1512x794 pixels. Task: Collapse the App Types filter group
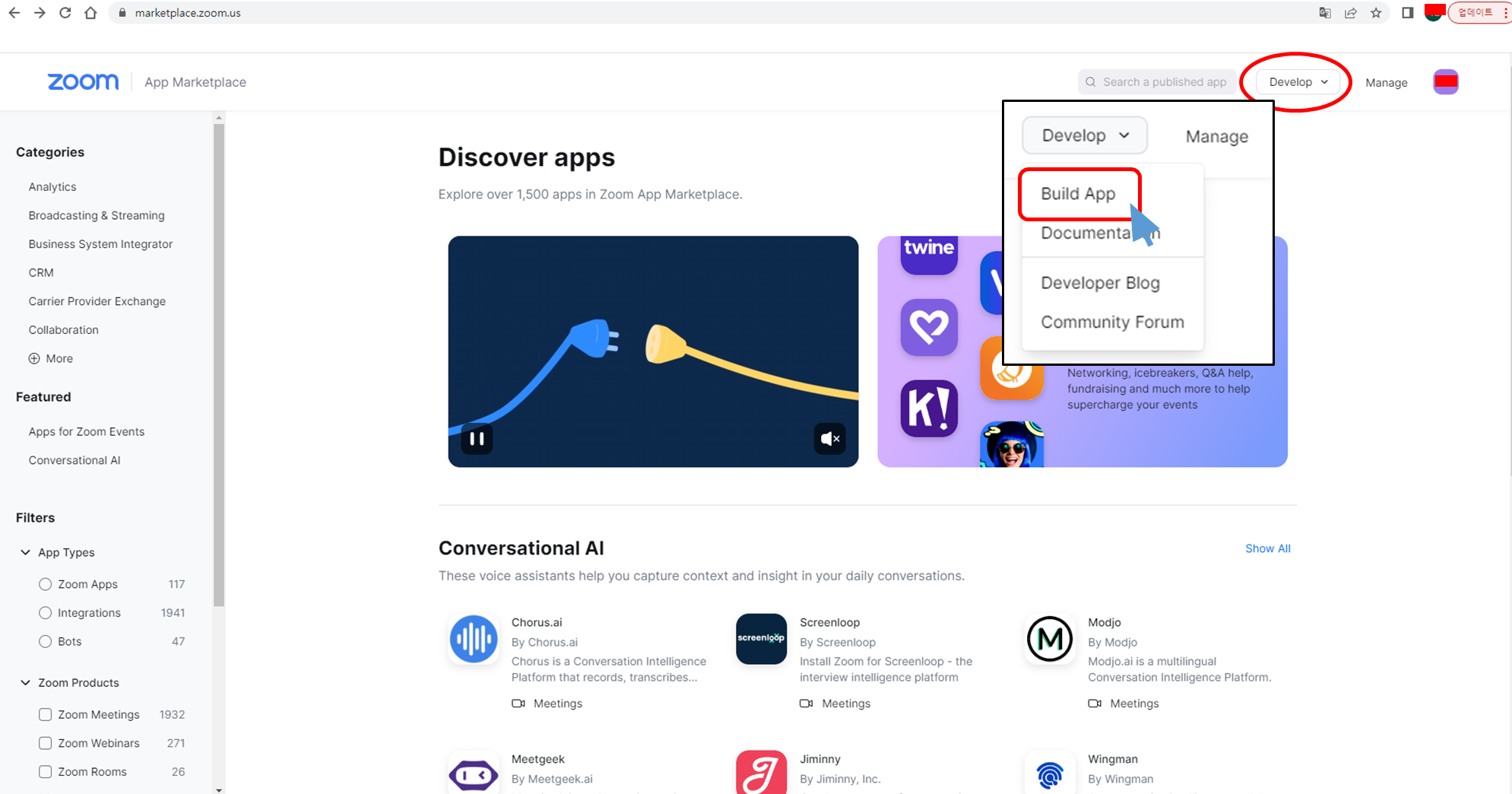click(25, 552)
